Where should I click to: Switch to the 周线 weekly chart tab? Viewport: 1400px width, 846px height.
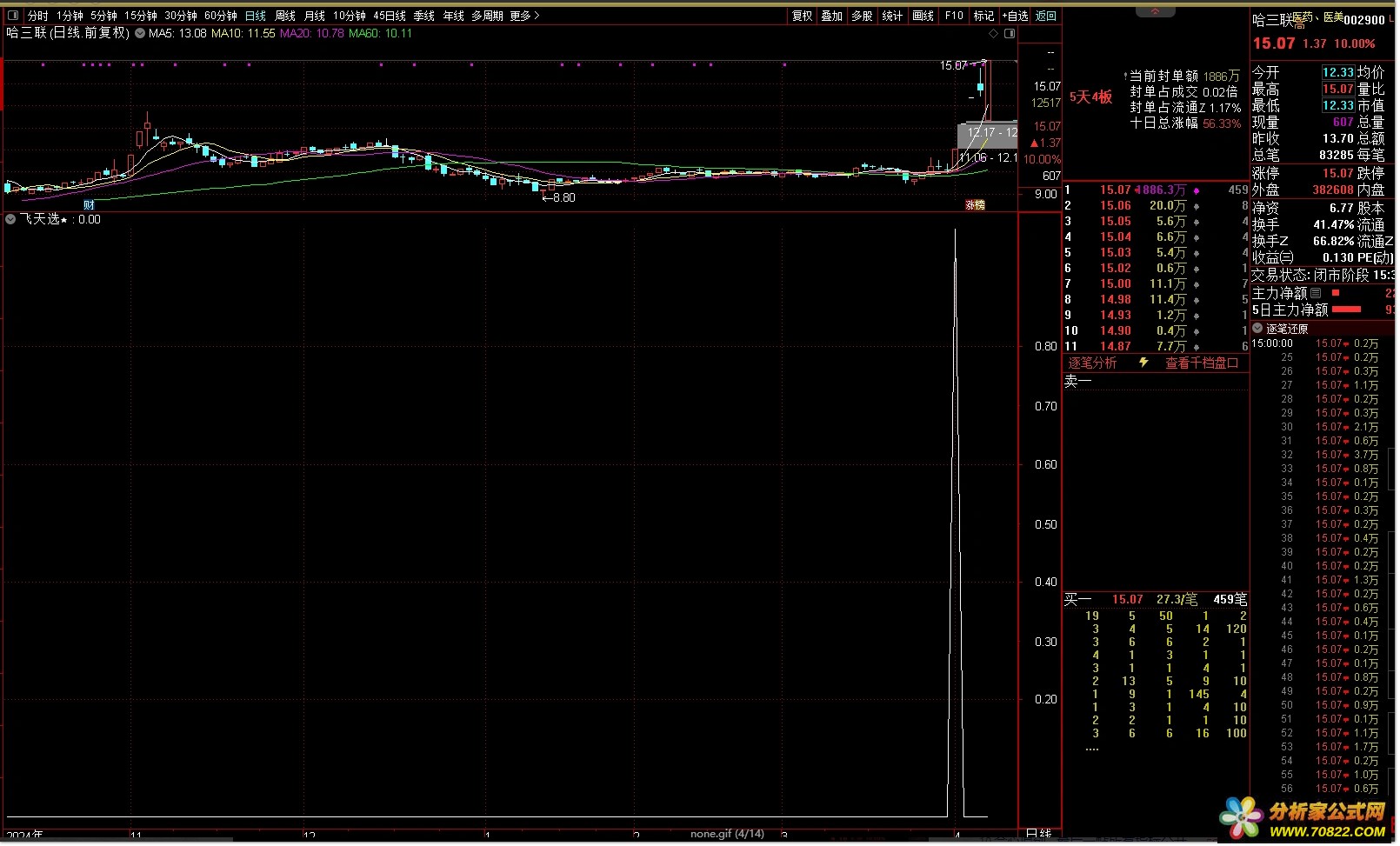click(x=285, y=16)
